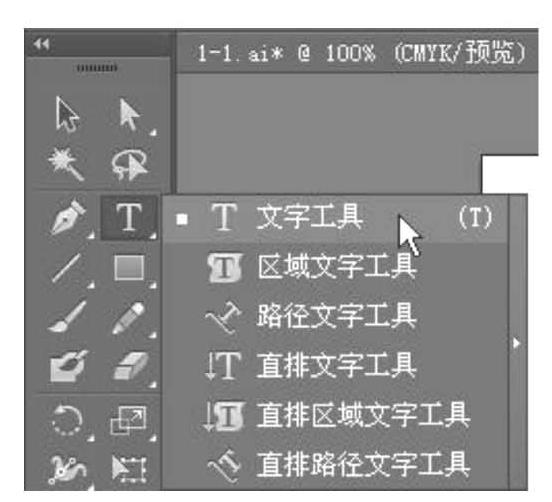Viewport: 552px width, 502px height.
Task: Choose 直排文字工具 menu entry
Action: (336, 366)
